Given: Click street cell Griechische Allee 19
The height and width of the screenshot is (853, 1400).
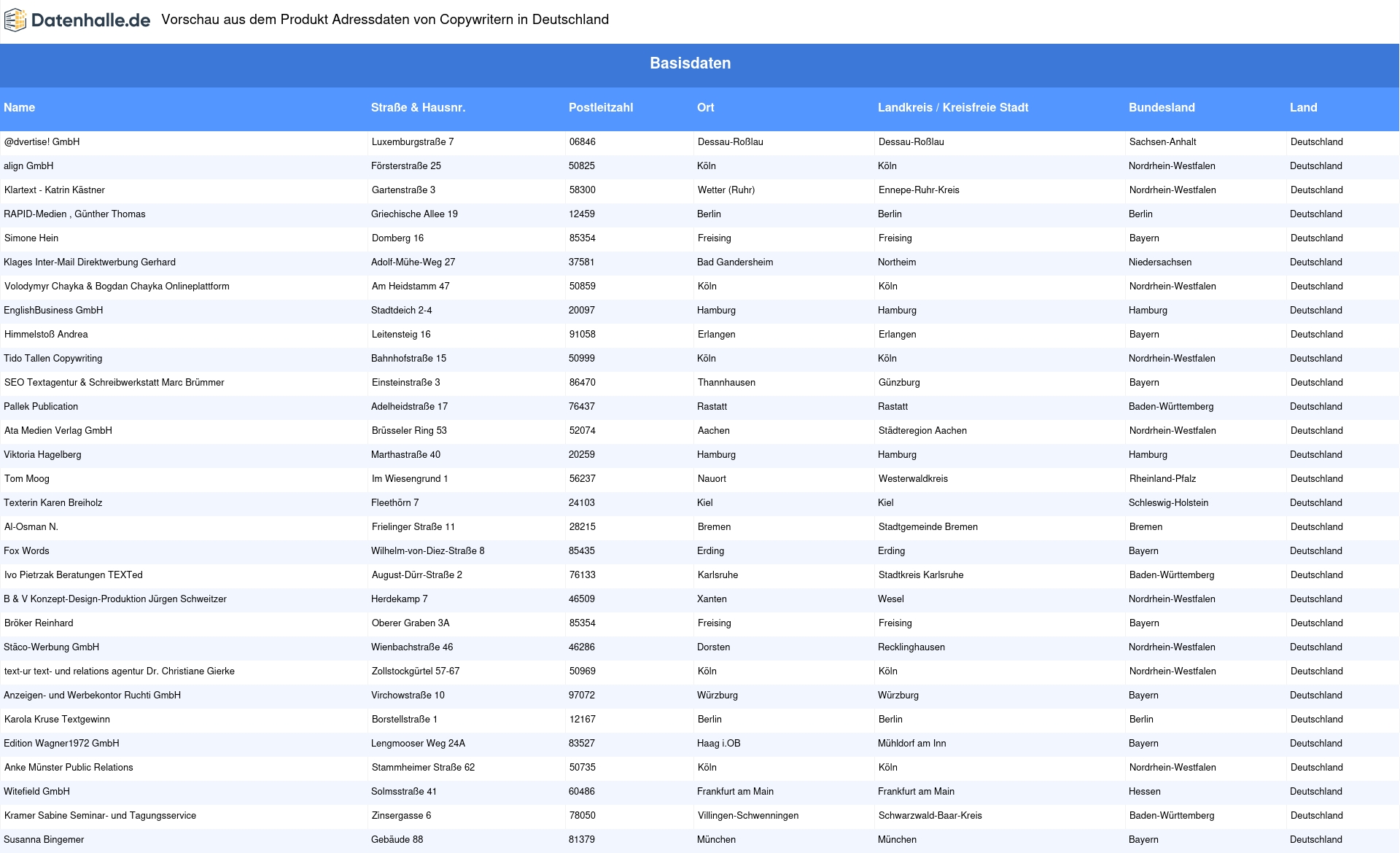Looking at the screenshot, I should (x=414, y=214).
